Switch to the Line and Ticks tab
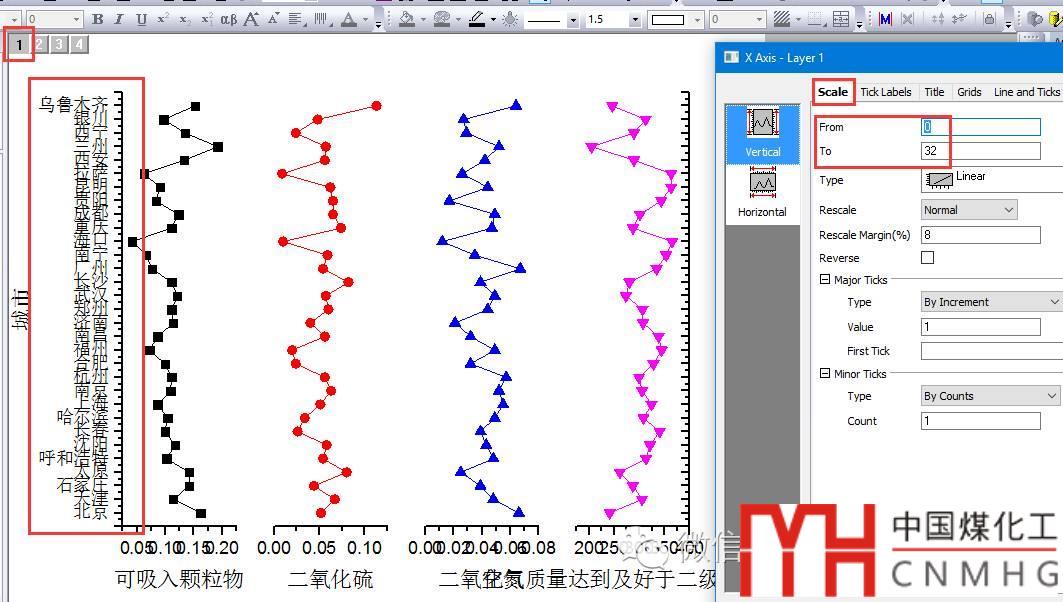The height and width of the screenshot is (602, 1063). pyautogui.click(x=1026, y=92)
